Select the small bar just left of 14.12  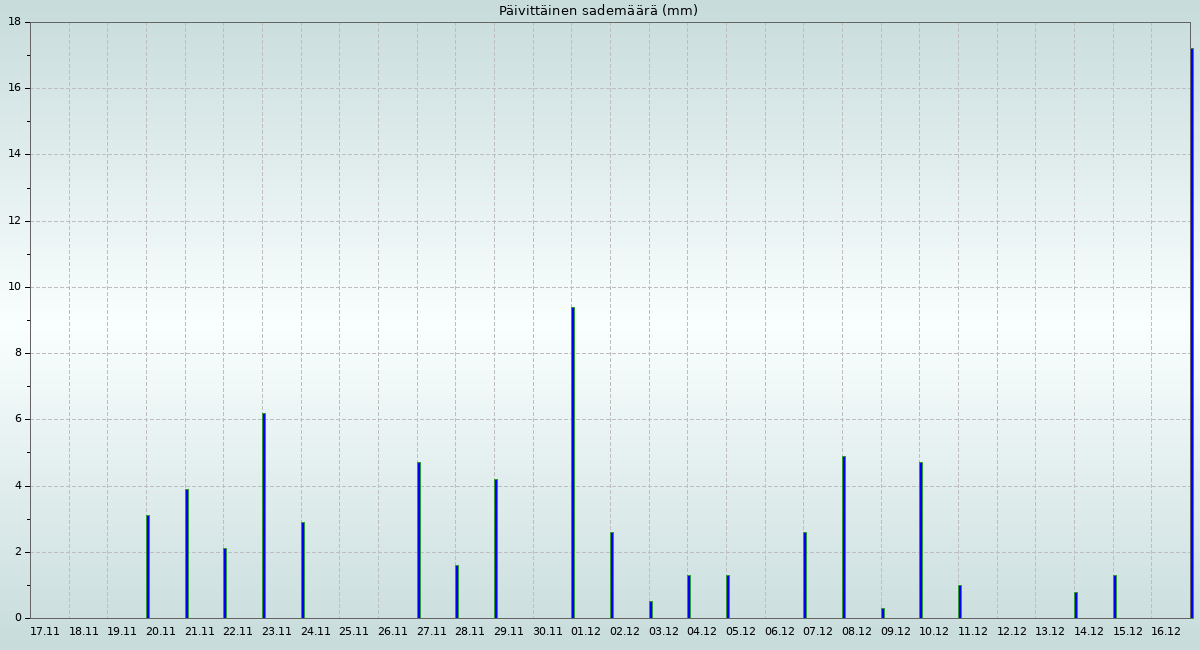(1076, 605)
